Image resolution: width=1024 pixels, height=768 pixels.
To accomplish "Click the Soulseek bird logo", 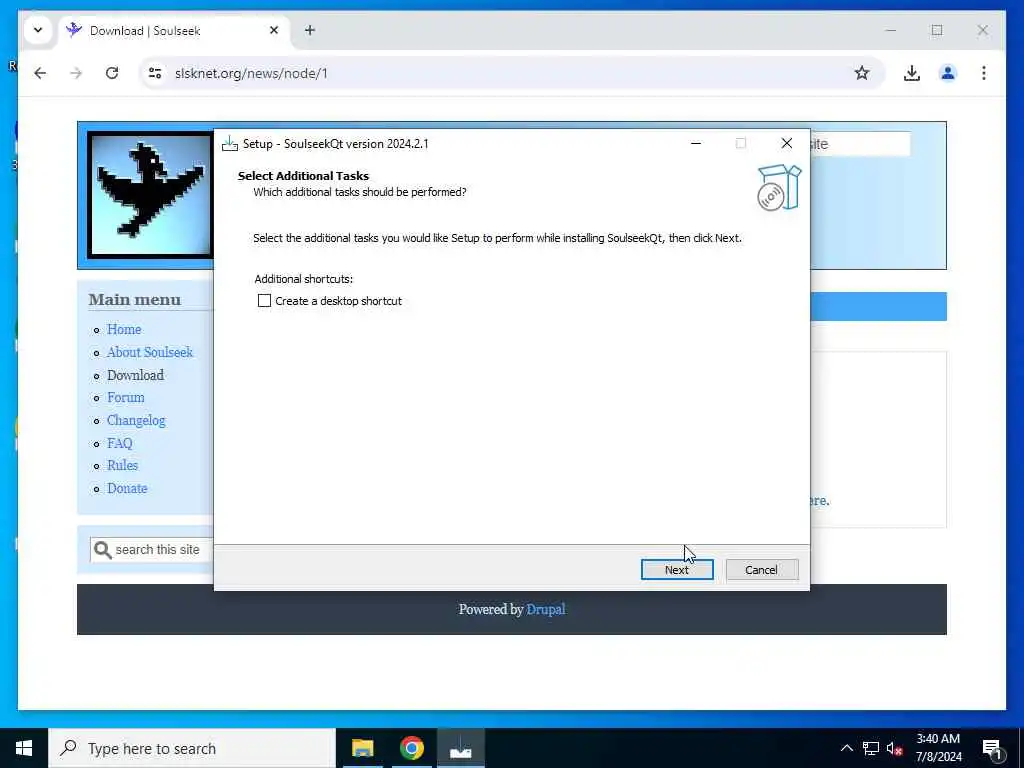I will click(x=151, y=195).
